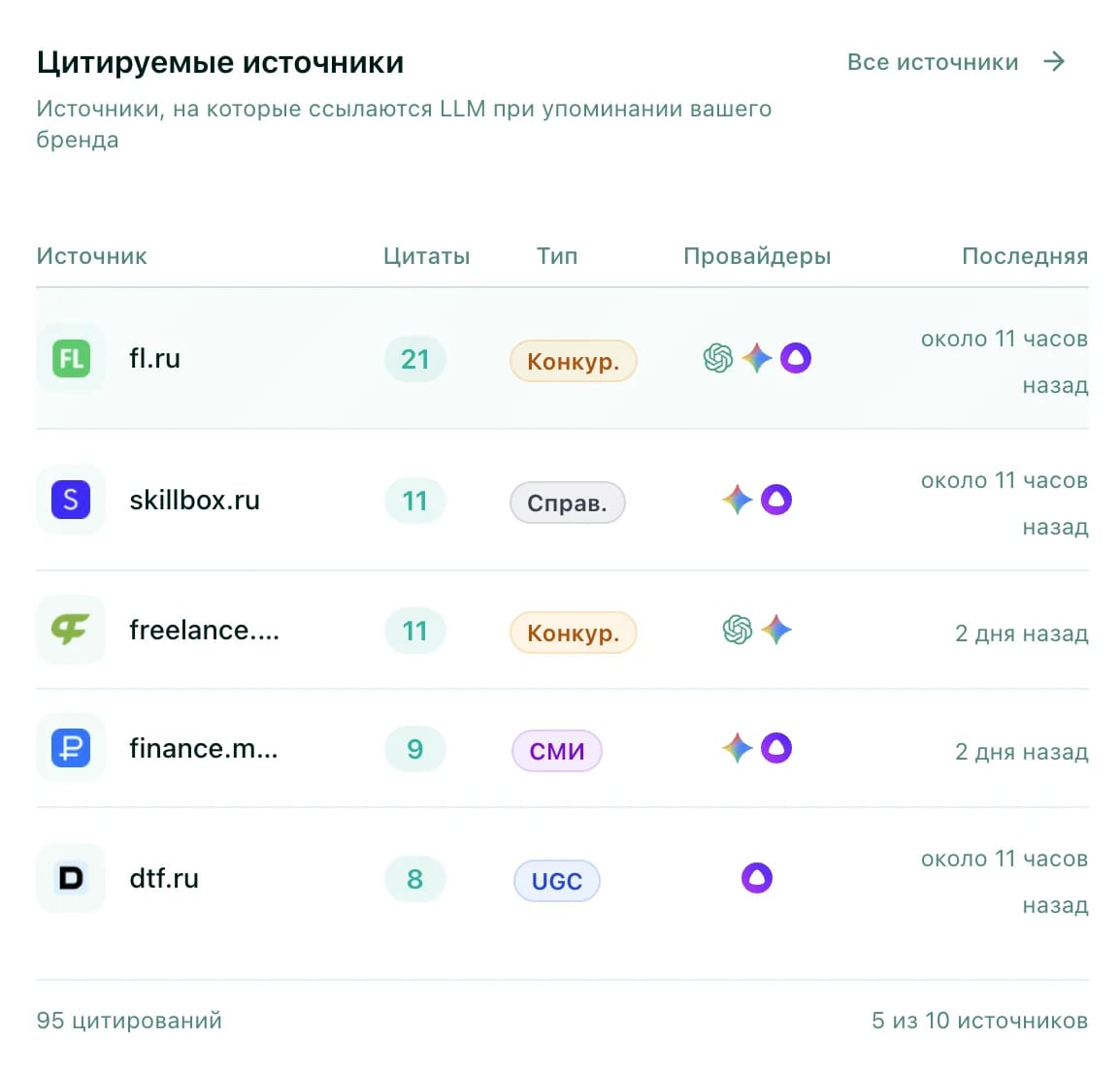
Task: Click Alice provider icon in dtf.ru row
Action: pos(757,879)
